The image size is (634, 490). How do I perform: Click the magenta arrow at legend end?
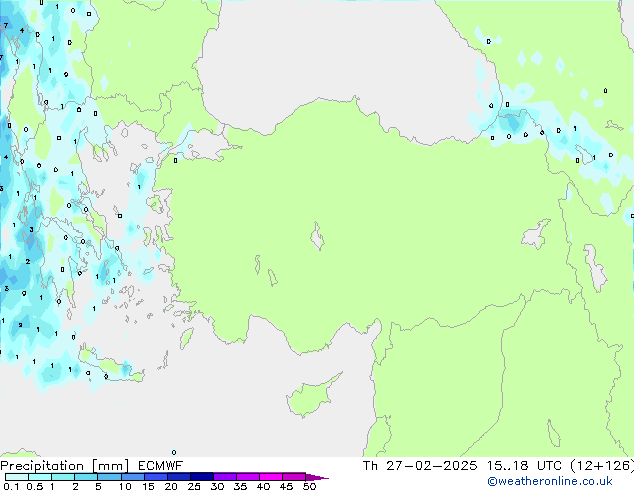(318, 477)
